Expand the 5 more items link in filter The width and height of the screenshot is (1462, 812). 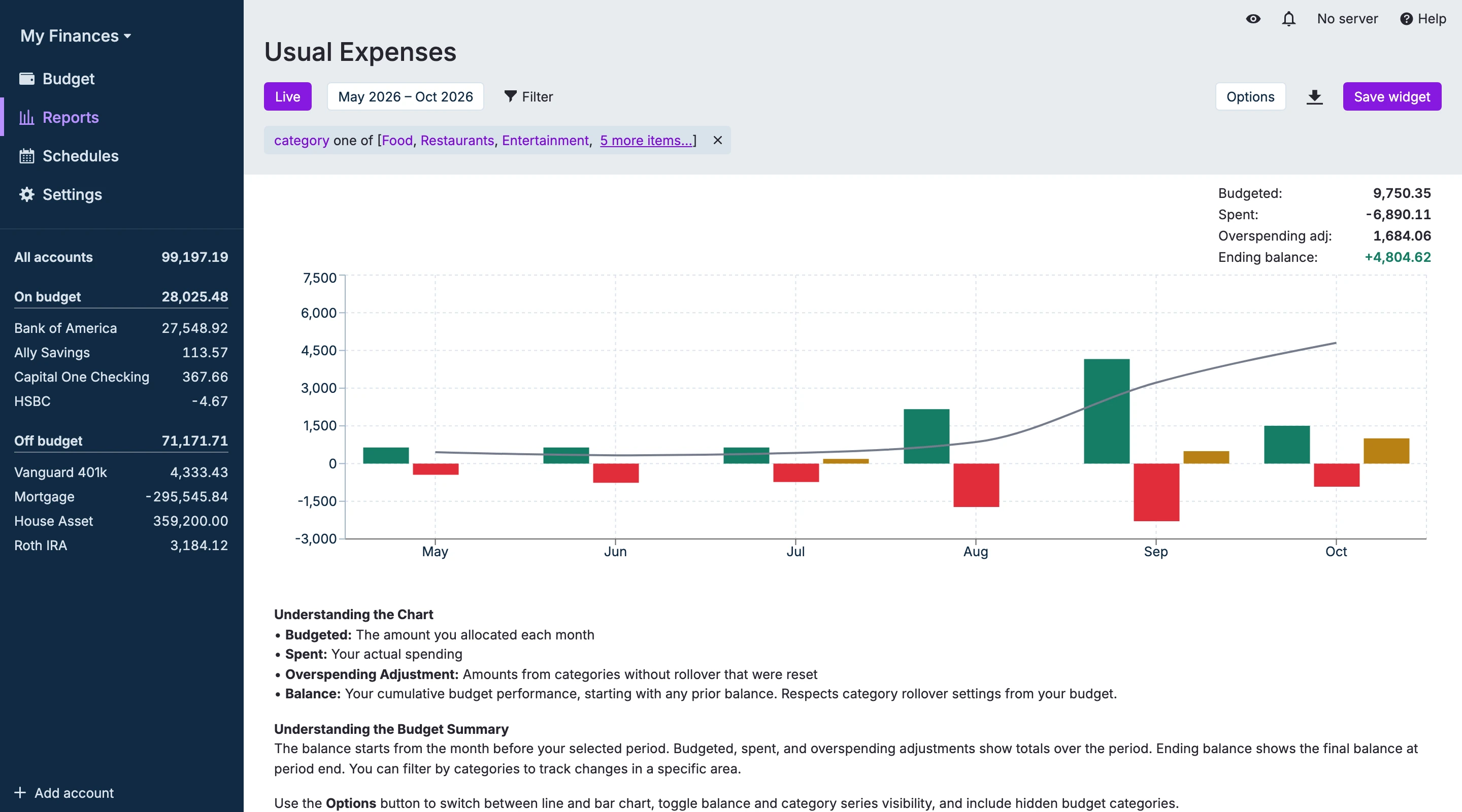[646, 140]
